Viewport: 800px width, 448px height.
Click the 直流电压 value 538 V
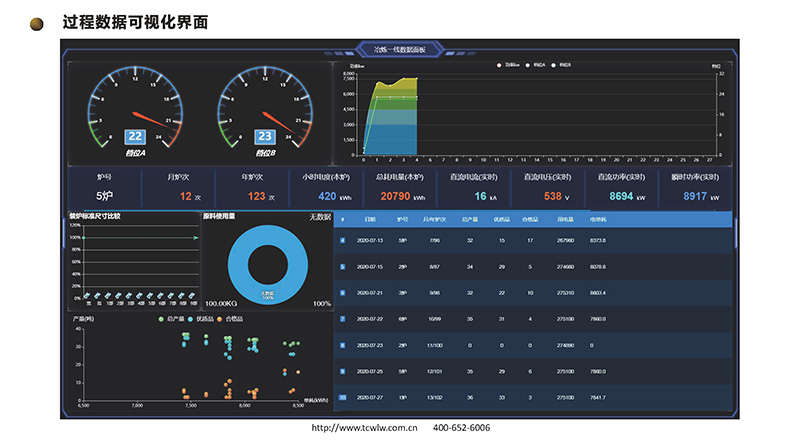[556, 196]
